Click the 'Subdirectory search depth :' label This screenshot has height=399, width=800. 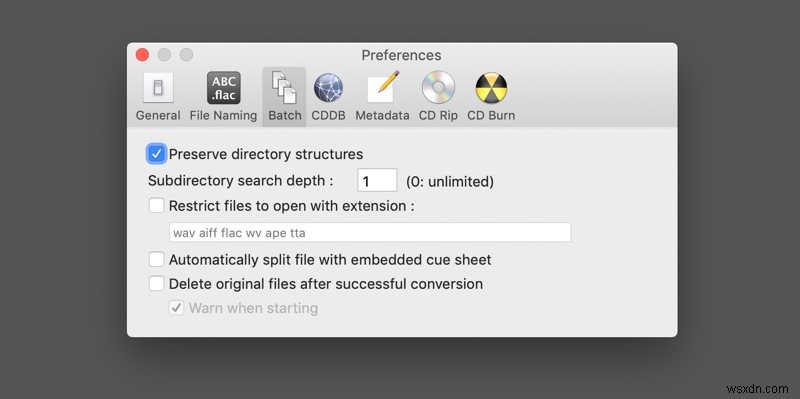(x=240, y=181)
